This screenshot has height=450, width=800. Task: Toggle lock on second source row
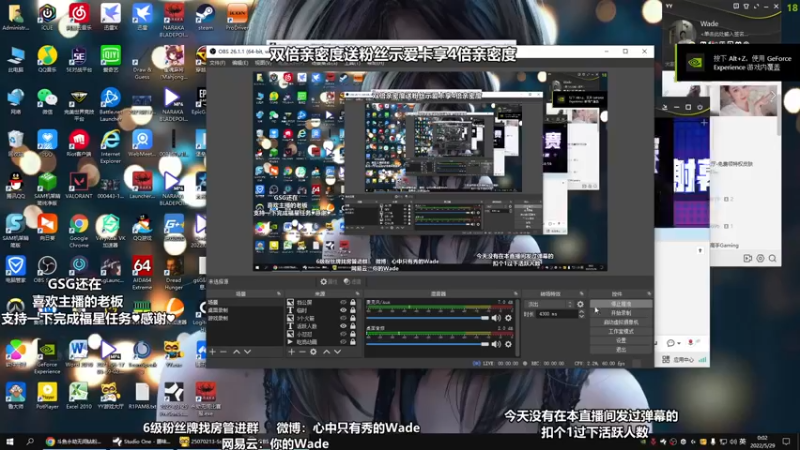pyautogui.click(x=353, y=310)
